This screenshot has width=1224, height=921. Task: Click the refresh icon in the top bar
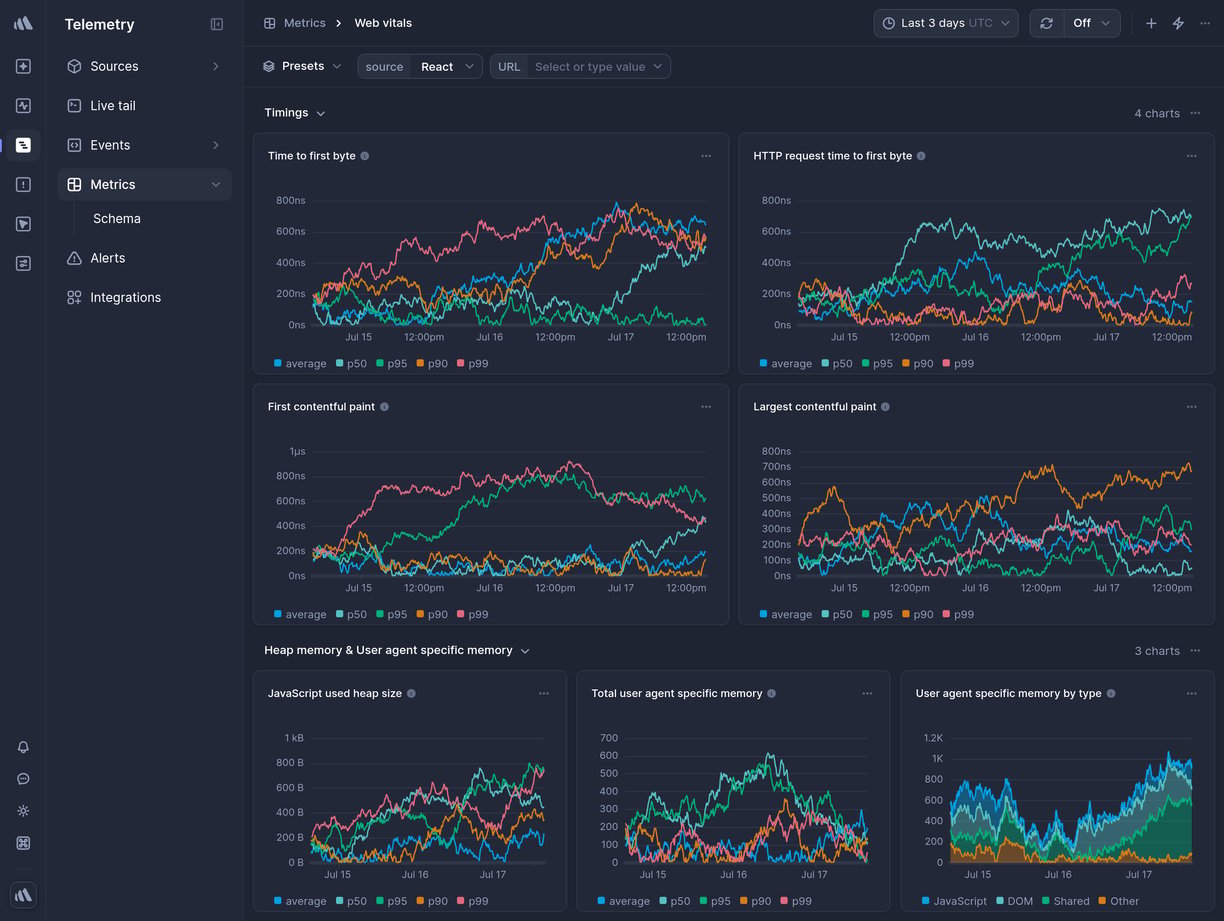coord(1046,23)
